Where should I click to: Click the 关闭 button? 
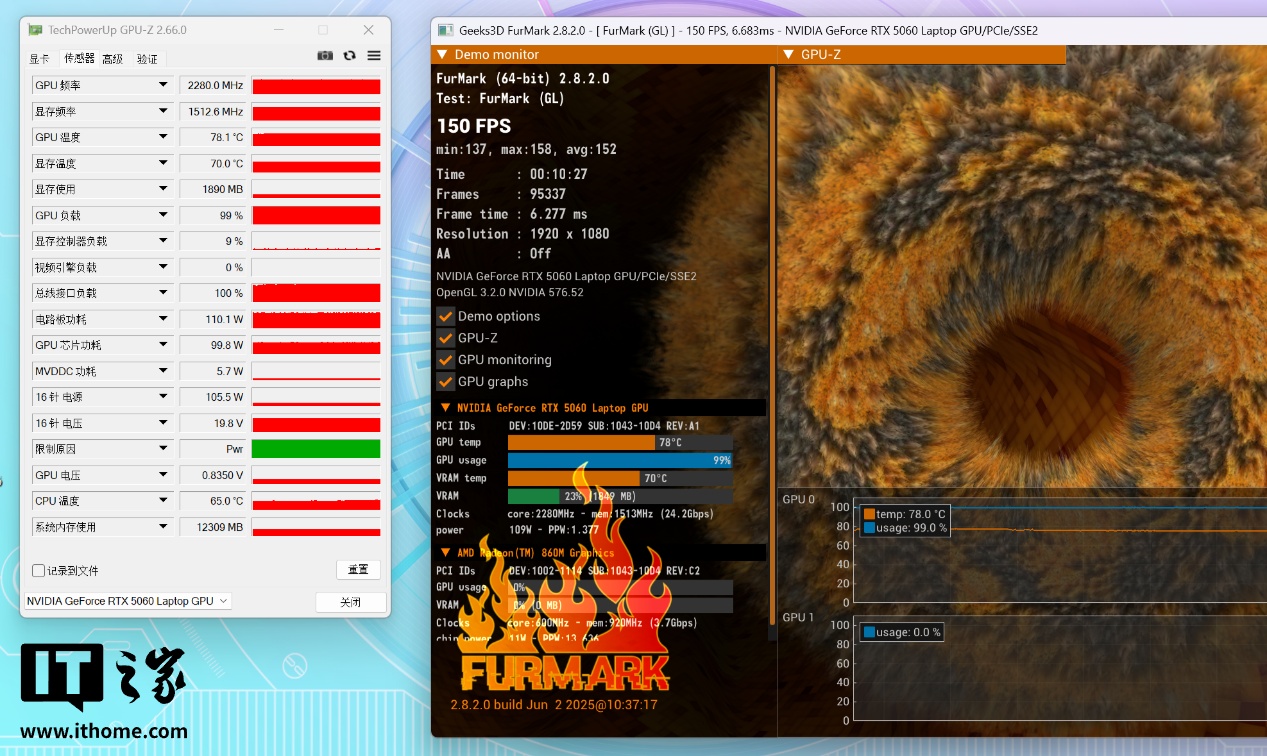coord(350,602)
